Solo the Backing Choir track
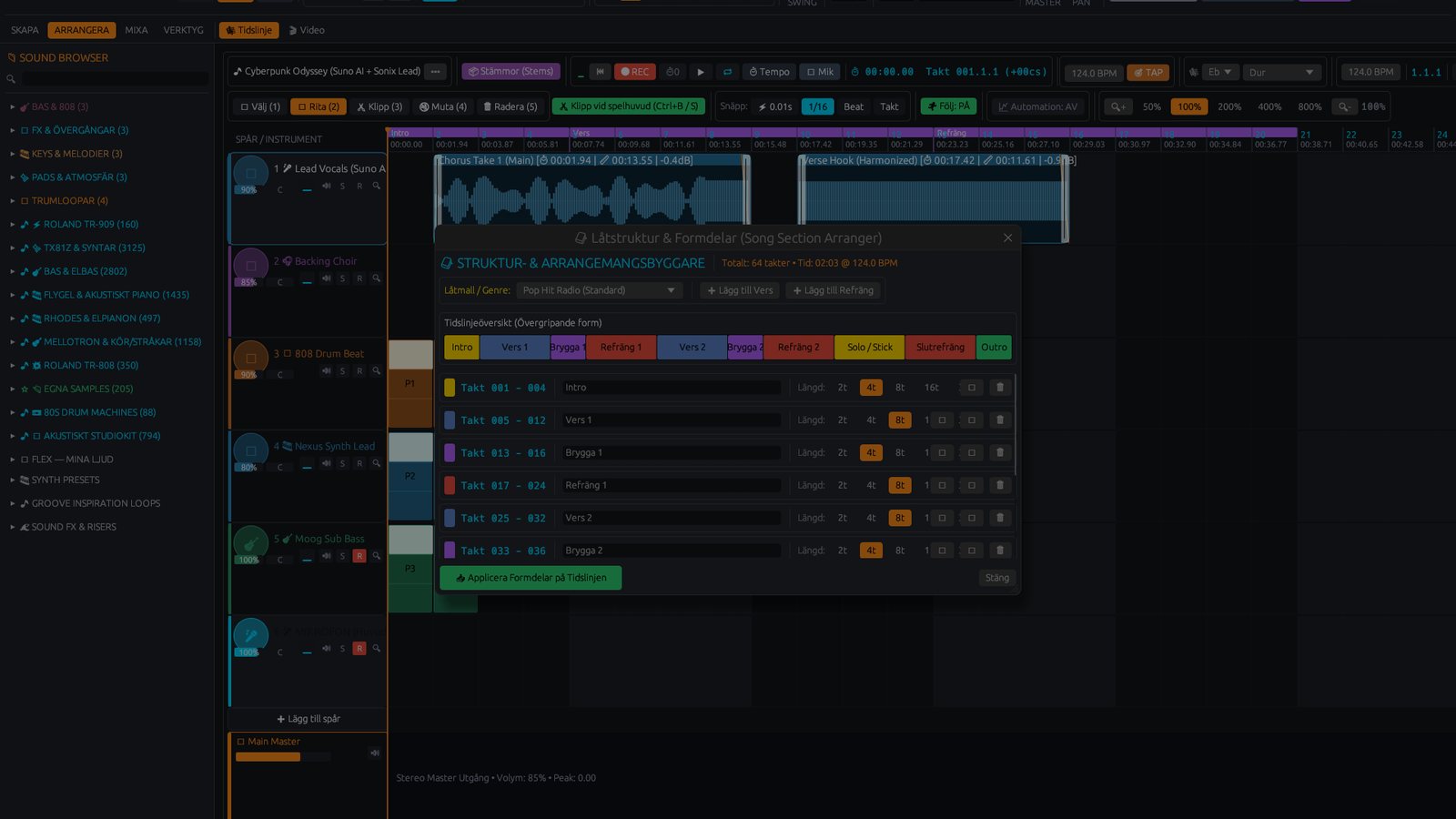1456x819 pixels. click(x=342, y=278)
